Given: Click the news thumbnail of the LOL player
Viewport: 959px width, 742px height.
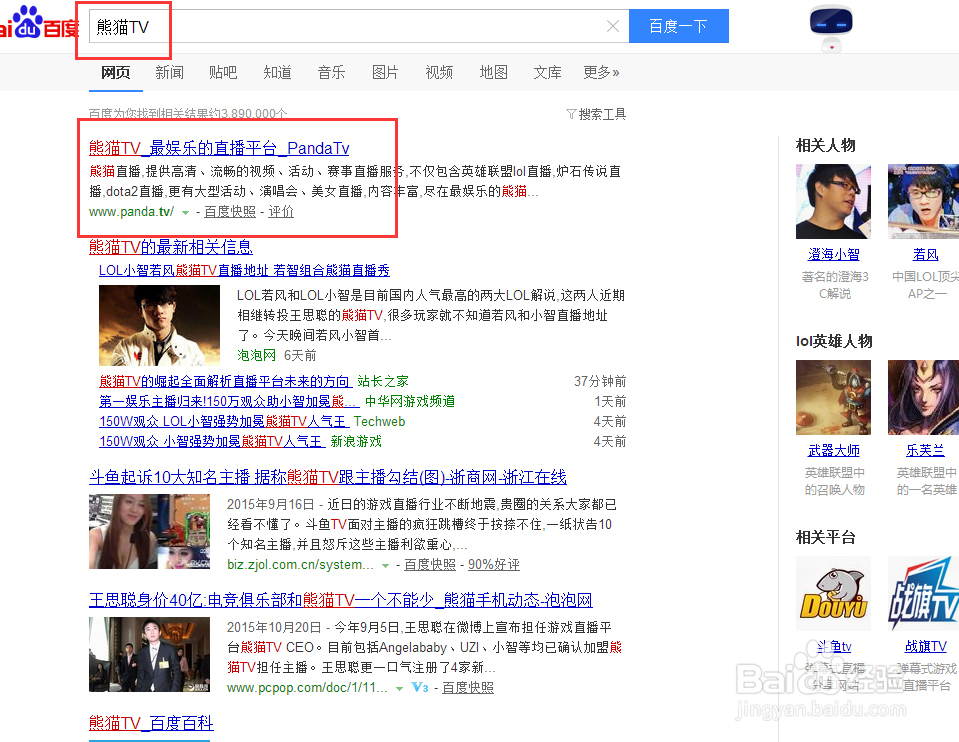Looking at the screenshot, I should (159, 325).
